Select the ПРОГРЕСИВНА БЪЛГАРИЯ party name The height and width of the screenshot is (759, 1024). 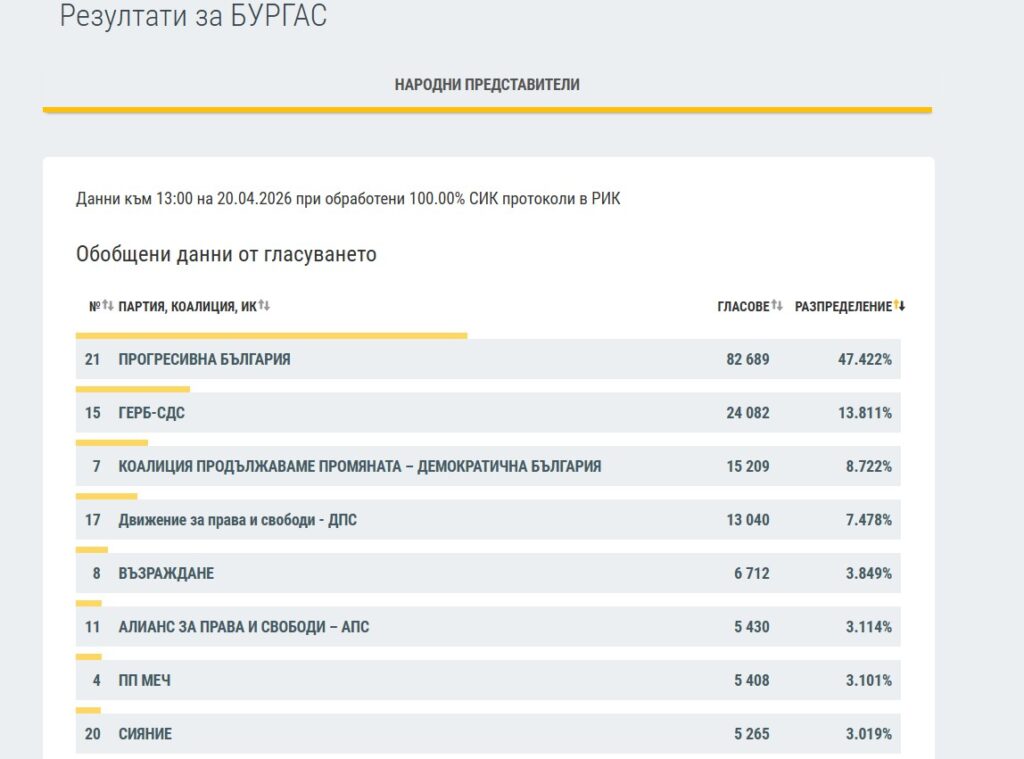[204, 359]
